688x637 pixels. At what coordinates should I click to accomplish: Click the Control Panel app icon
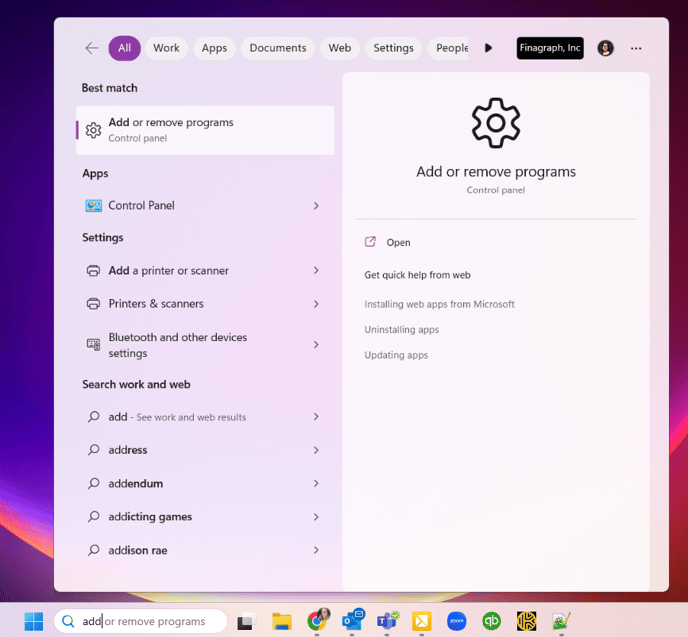(93, 205)
